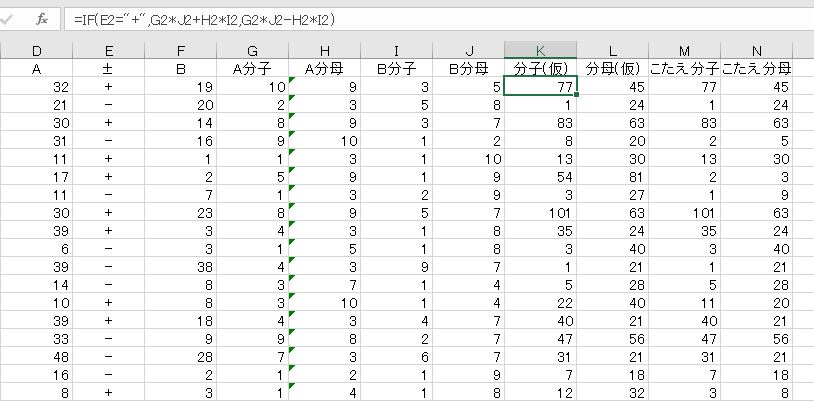This screenshot has height=401, width=814.
Task: Select the cell showing 101 in column M
Action: click(x=684, y=213)
